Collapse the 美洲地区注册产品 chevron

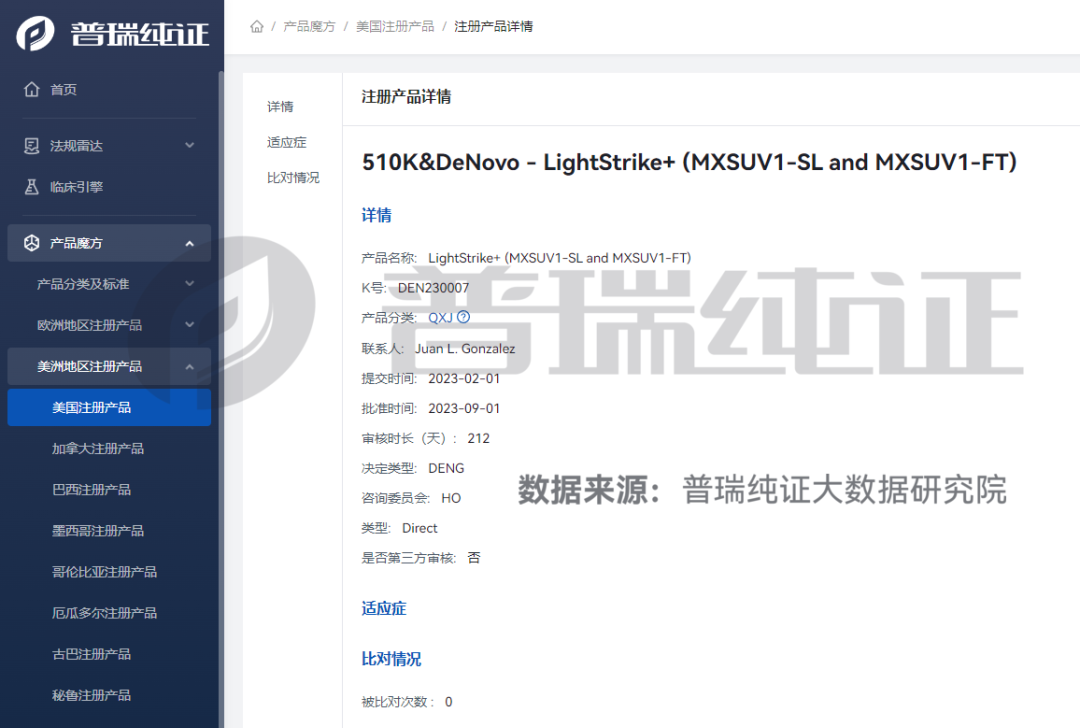coord(189,366)
